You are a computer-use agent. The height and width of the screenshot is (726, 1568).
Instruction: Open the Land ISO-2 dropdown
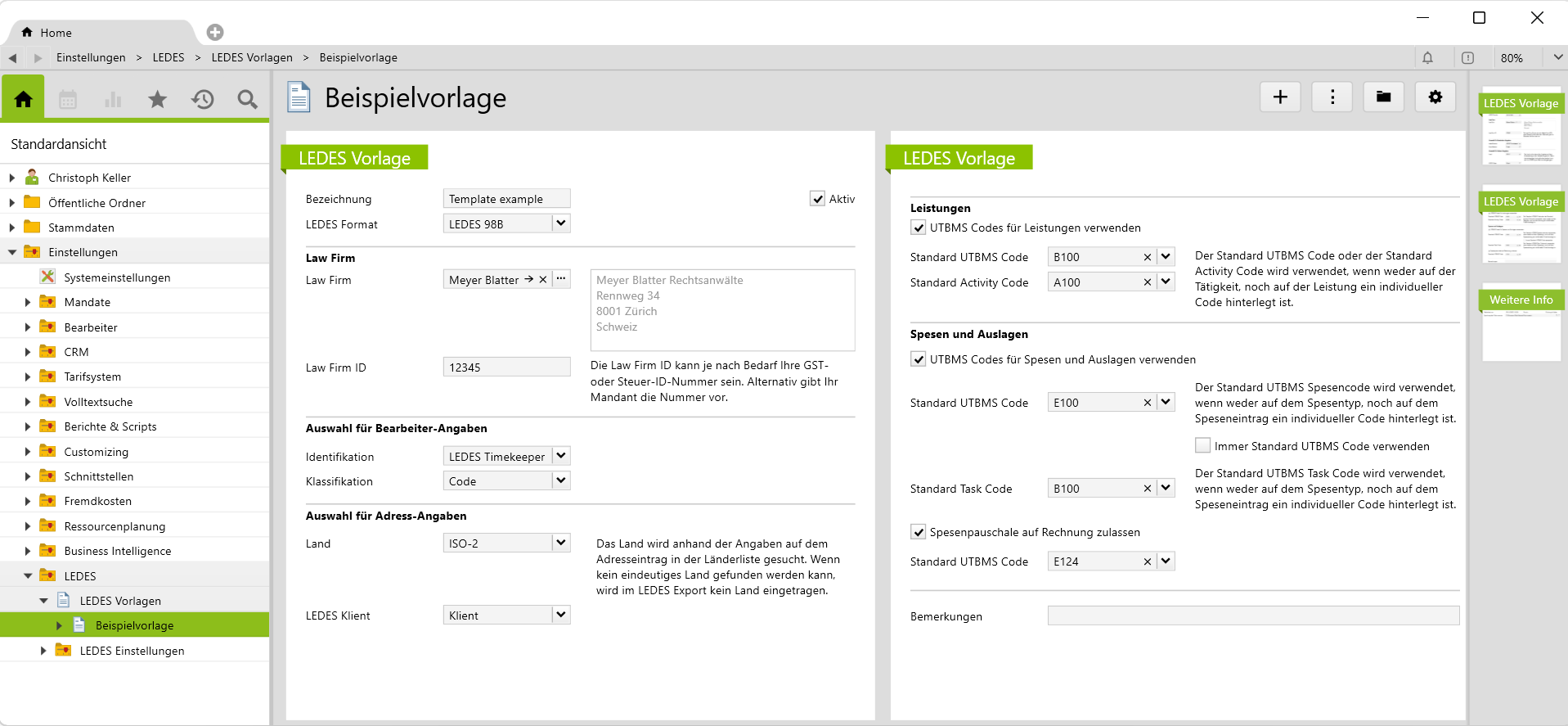pos(560,543)
